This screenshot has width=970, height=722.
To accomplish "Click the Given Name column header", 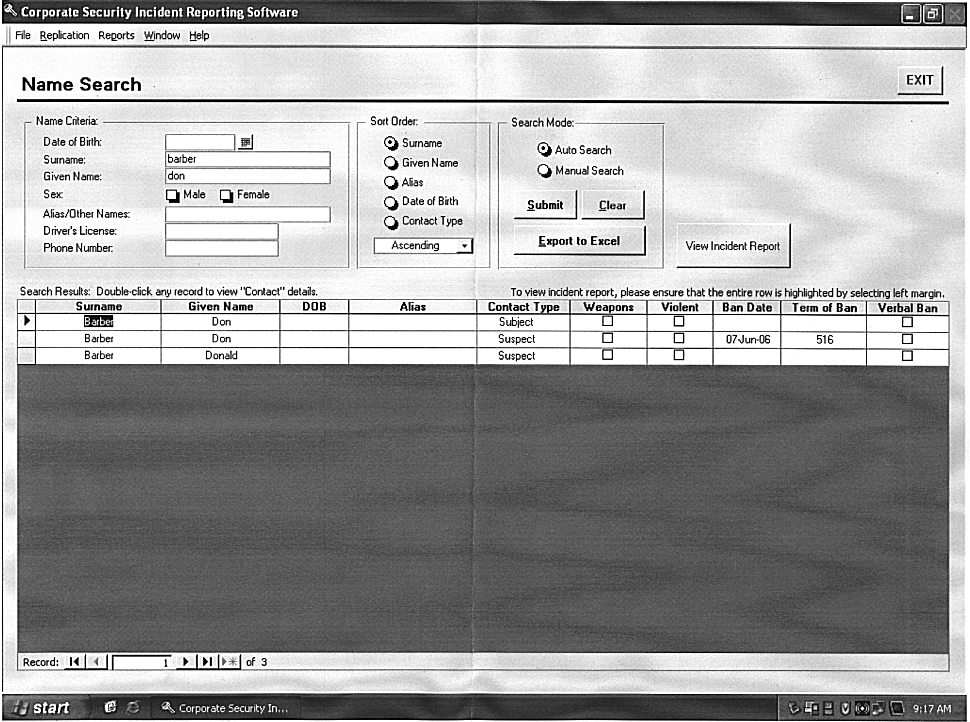I will [220, 306].
